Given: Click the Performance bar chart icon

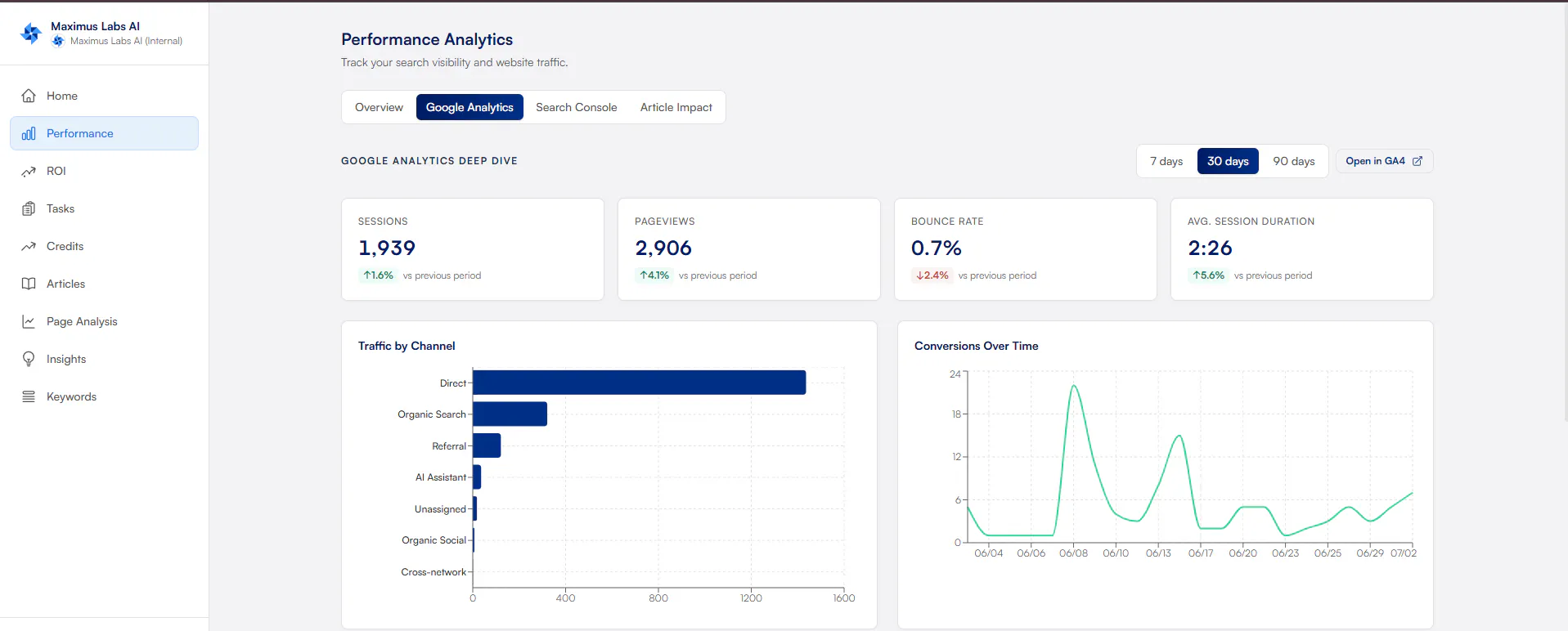Looking at the screenshot, I should click(29, 133).
